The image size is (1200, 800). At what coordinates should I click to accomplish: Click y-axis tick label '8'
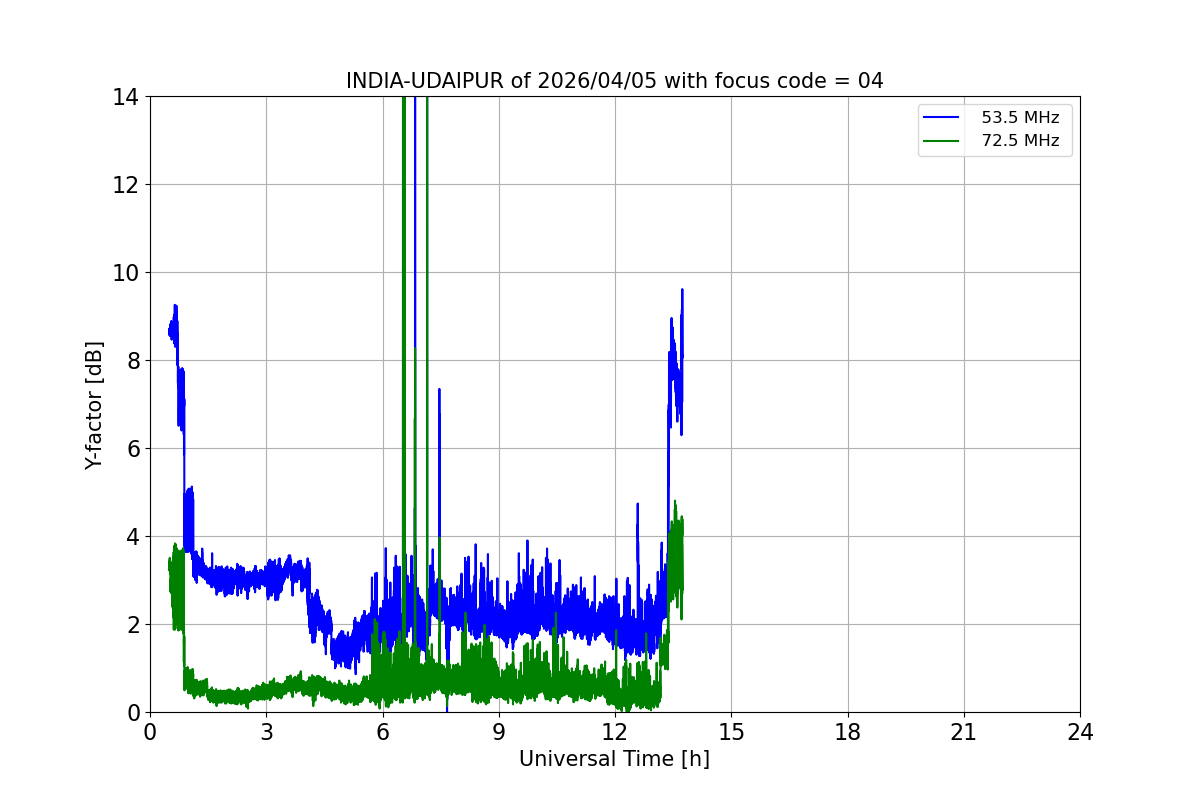[133, 361]
